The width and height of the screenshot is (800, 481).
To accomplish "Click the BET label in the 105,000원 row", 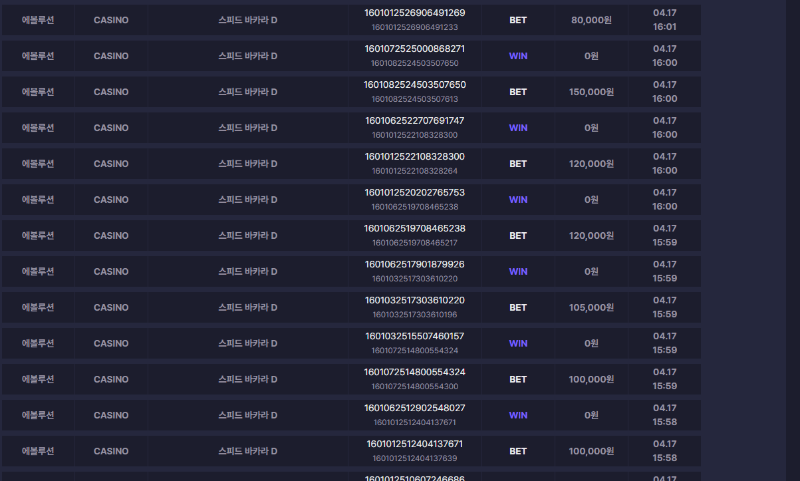I will tap(518, 308).
